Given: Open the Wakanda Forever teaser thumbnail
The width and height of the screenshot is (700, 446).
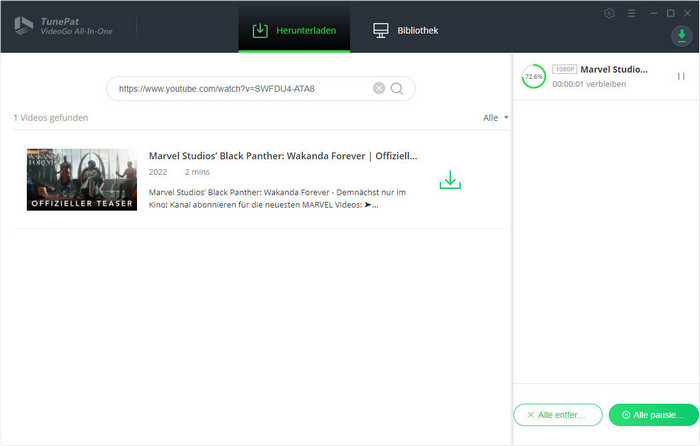Looking at the screenshot, I should (x=82, y=179).
